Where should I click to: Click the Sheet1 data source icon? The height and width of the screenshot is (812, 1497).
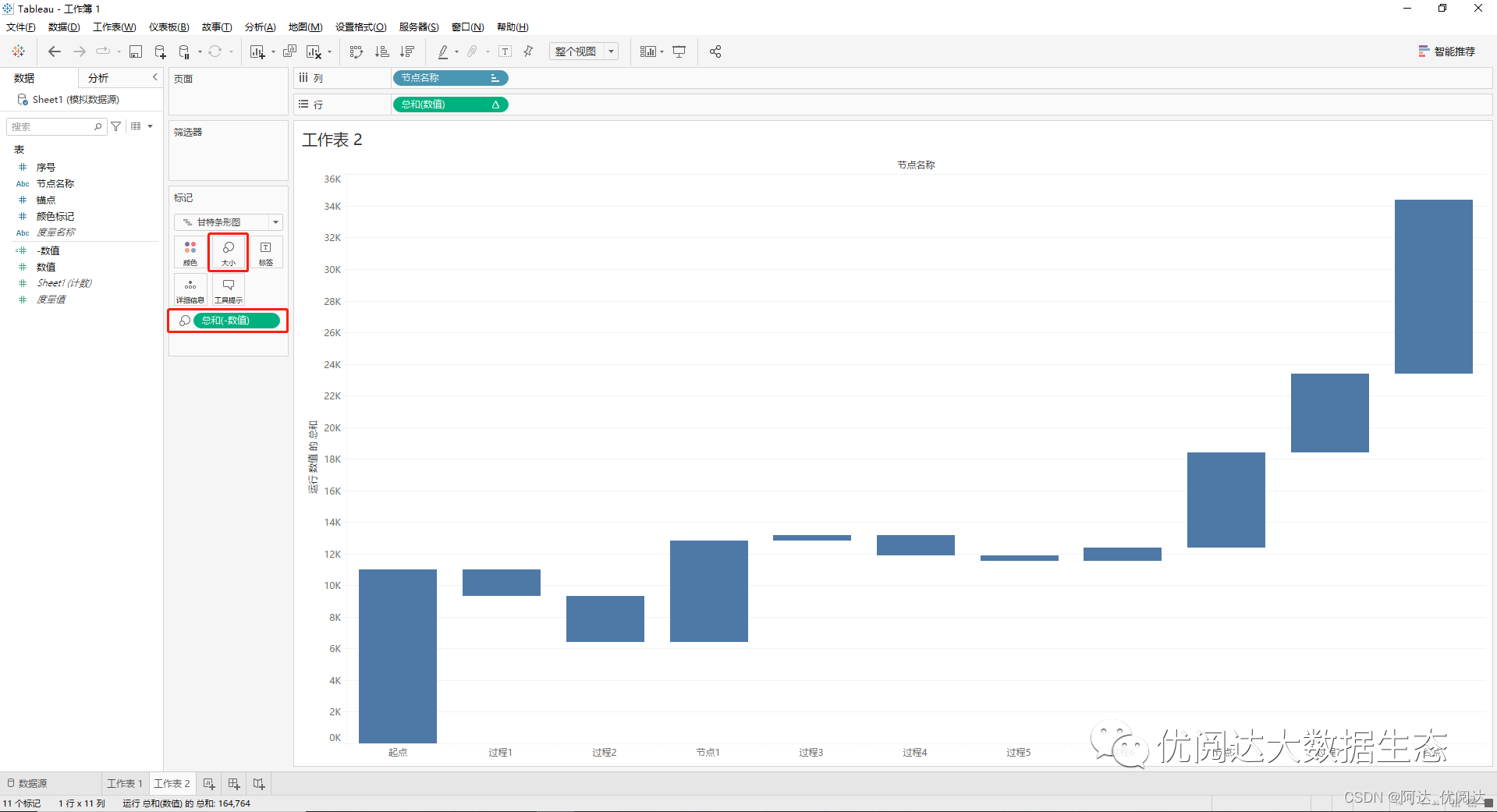click(x=23, y=100)
